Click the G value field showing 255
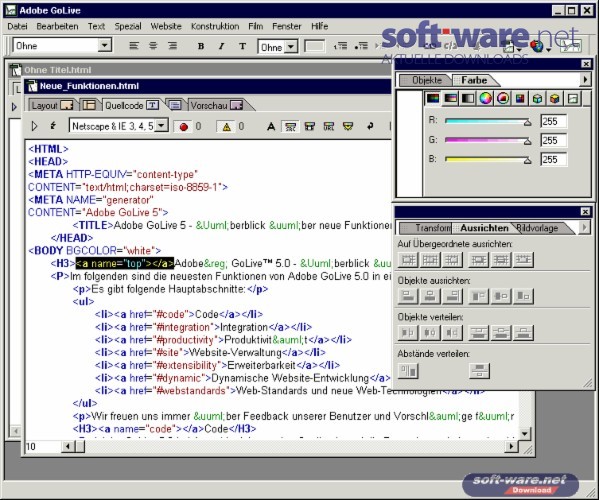This screenshot has height=500, width=599. click(554, 141)
